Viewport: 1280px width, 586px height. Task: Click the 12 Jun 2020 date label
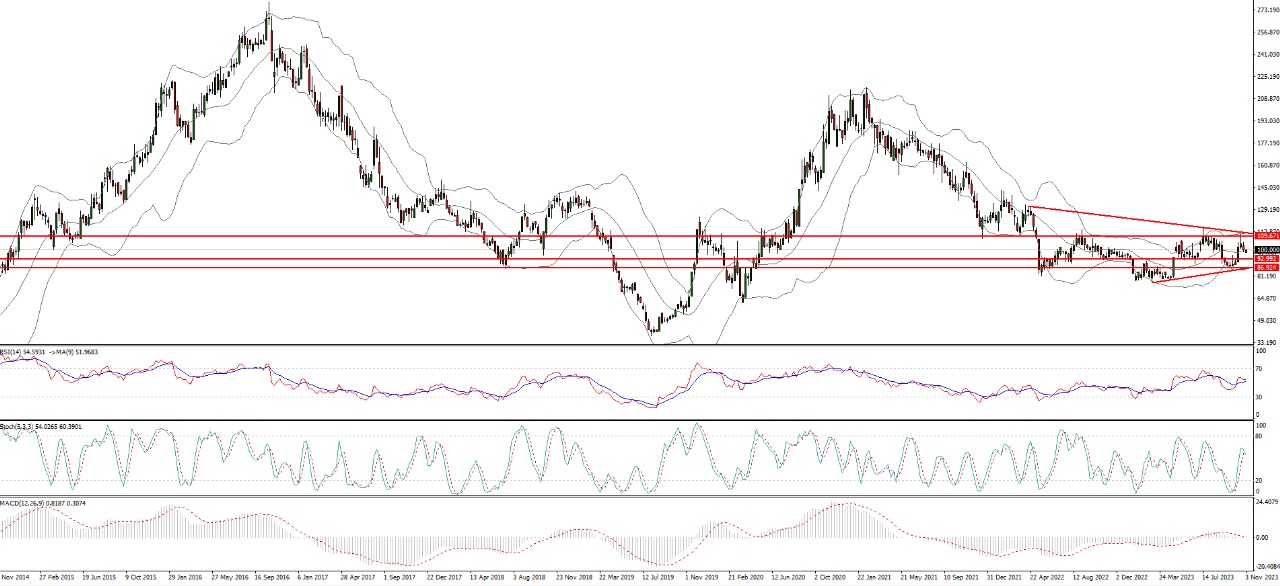[x=787, y=577]
